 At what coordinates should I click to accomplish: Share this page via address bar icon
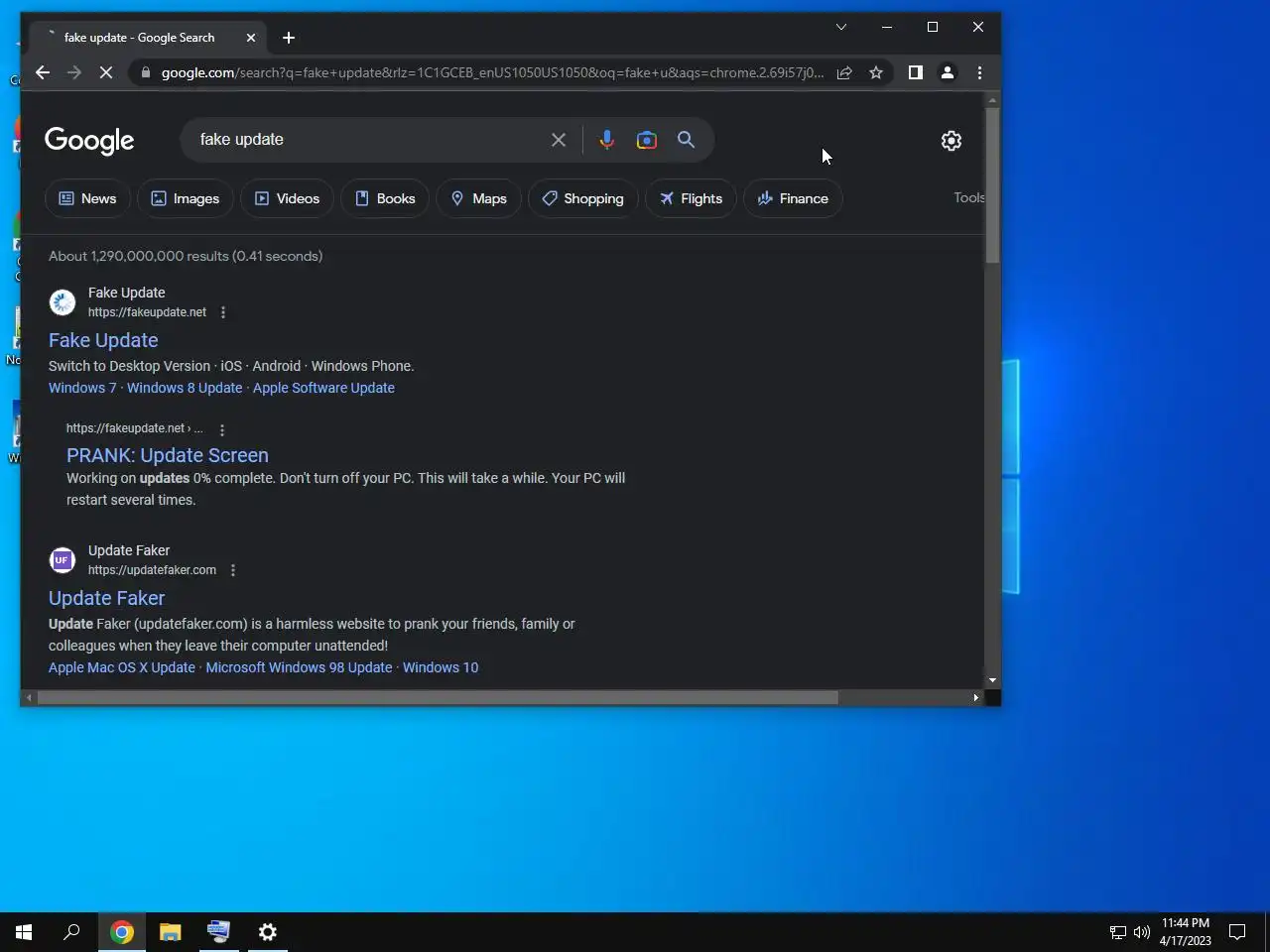(844, 72)
